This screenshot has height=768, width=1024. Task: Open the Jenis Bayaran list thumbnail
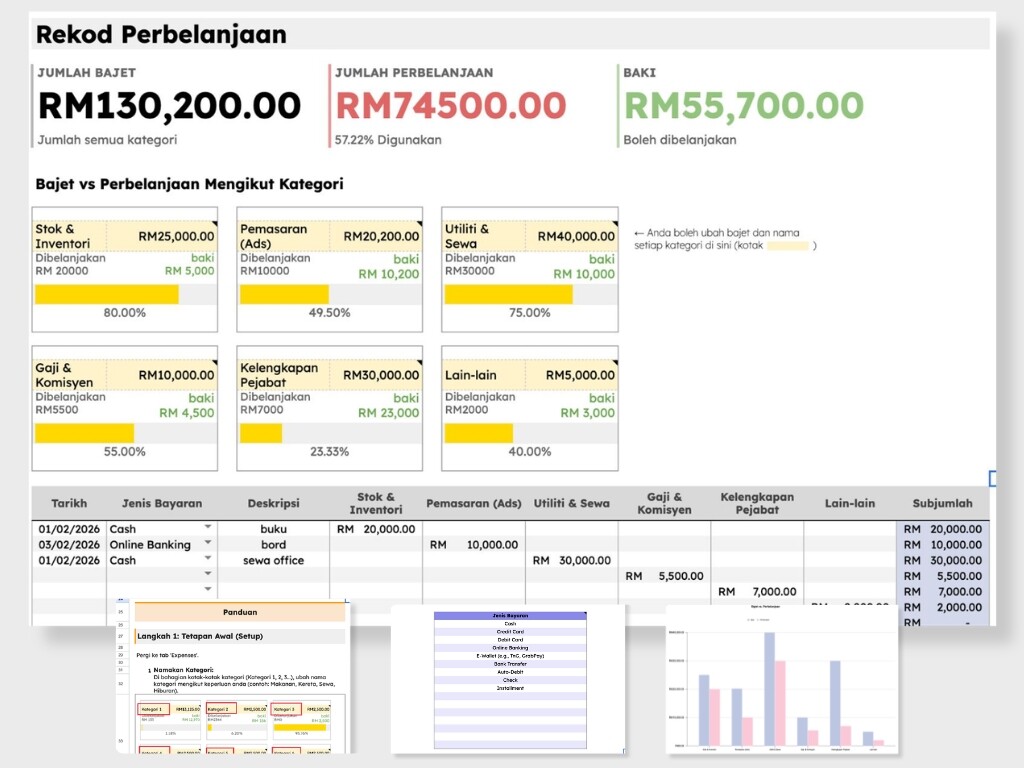click(x=509, y=679)
